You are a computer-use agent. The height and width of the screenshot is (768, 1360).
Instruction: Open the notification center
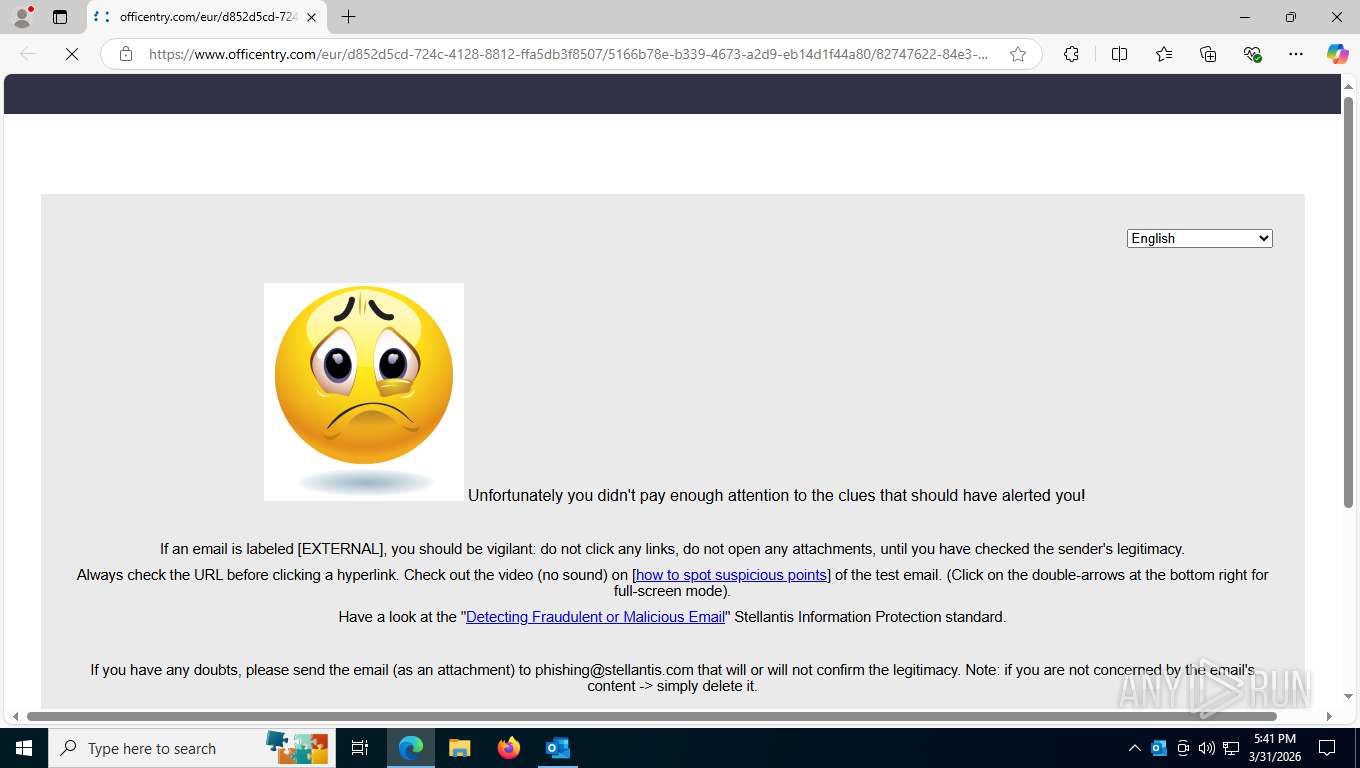1327,748
